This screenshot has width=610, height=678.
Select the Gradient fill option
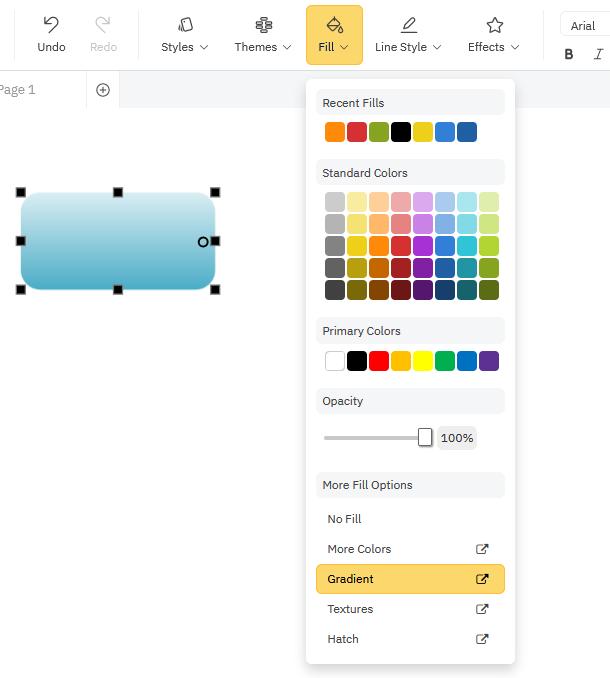pyautogui.click(x=409, y=579)
